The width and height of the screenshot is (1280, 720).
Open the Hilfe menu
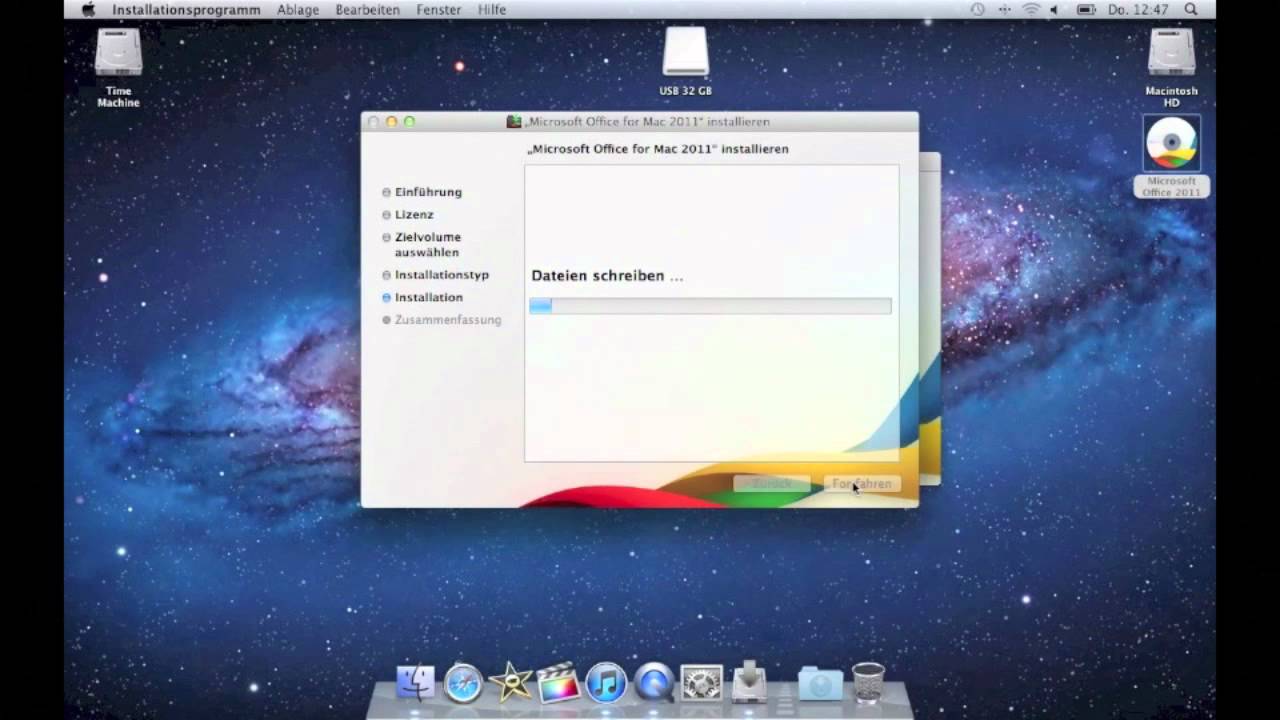tap(492, 9)
